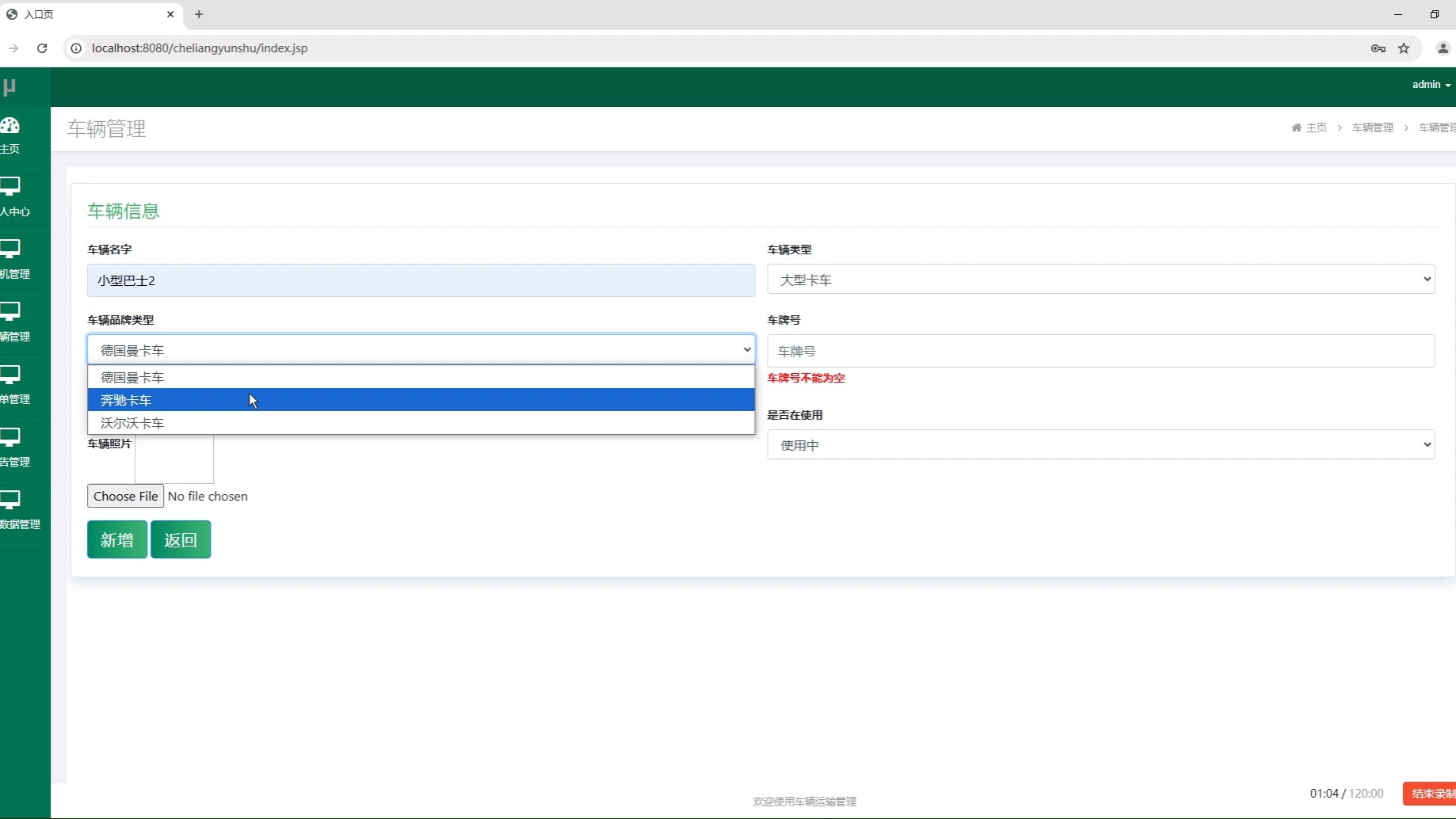Open the 车辆类型 dropdown showing 大型卡车
This screenshot has height=819, width=1456.
tap(1101, 279)
